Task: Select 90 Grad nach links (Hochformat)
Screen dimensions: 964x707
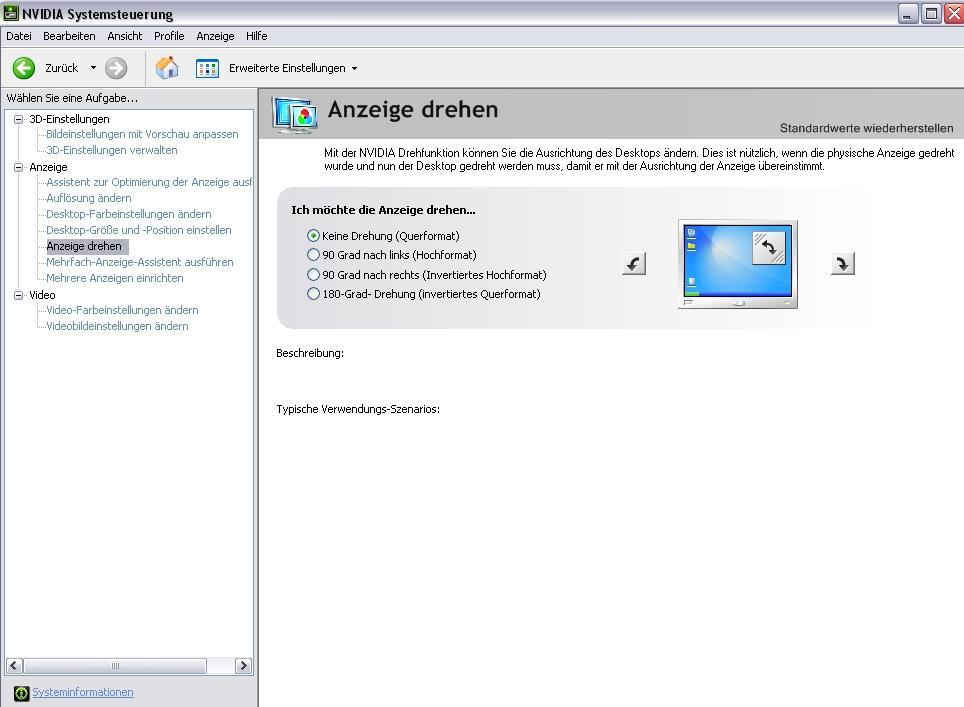Action: click(x=314, y=255)
